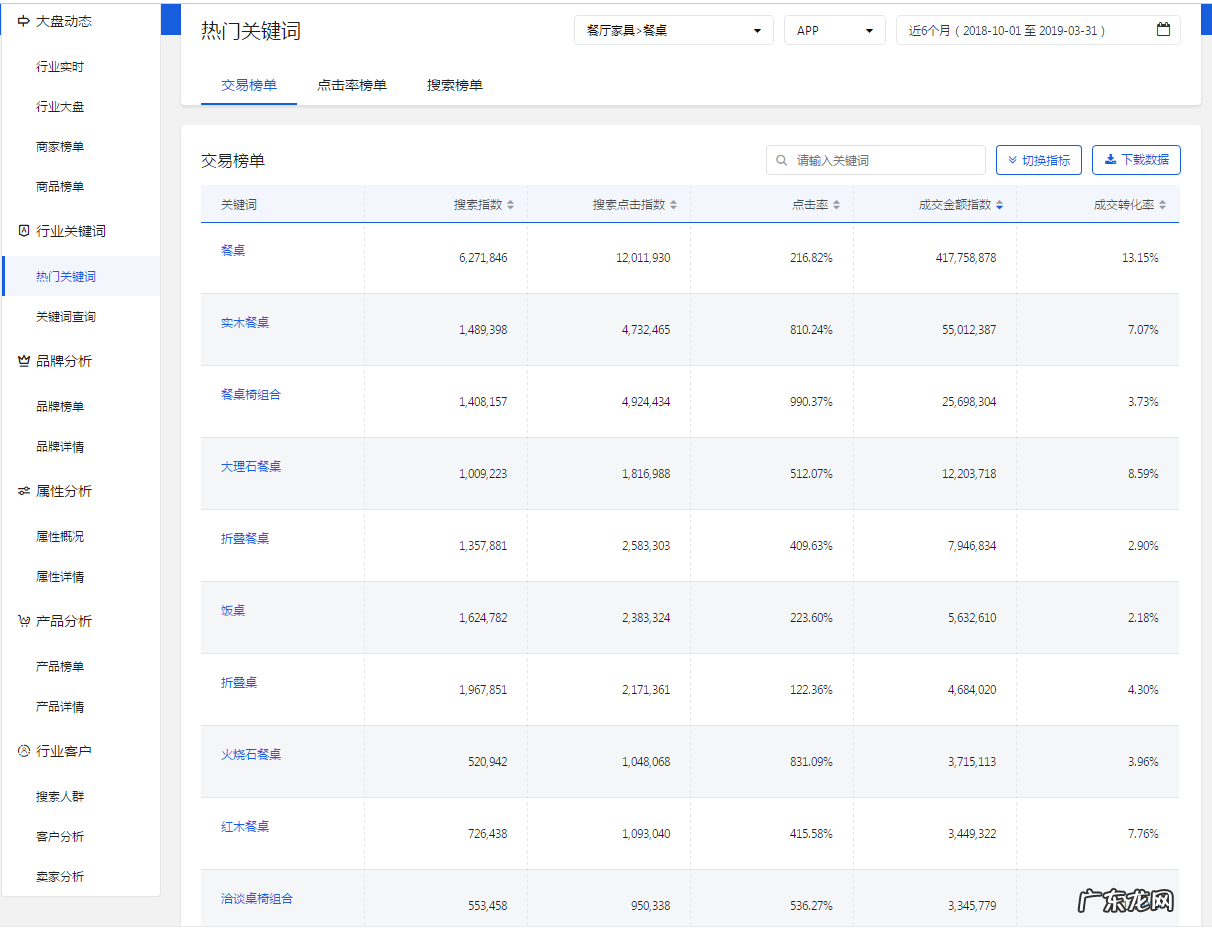Select the crown icon next to 品牌分析
This screenshot has width=1212, height=930.
21,361
